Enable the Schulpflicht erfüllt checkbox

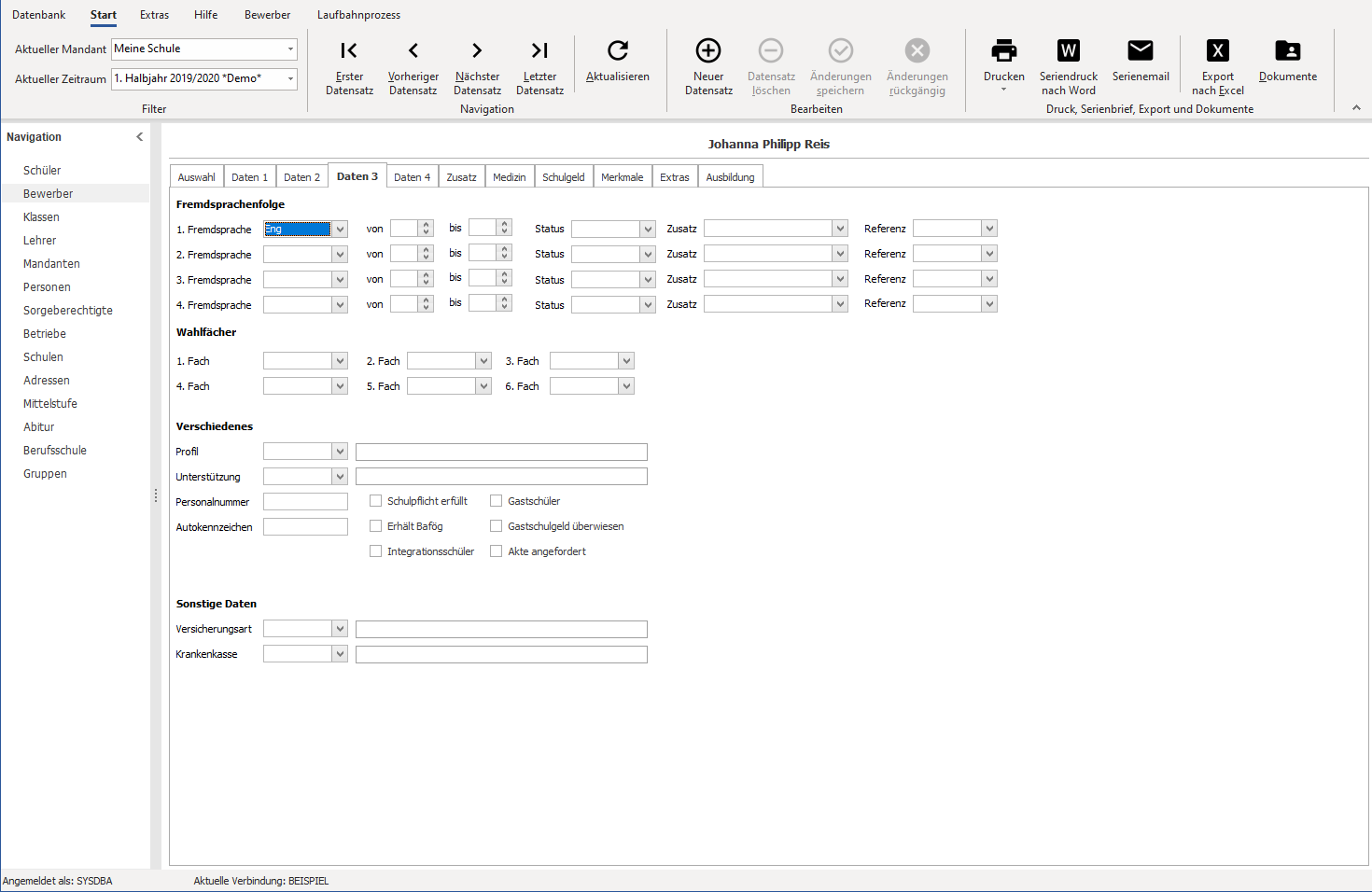pos(375,501)
